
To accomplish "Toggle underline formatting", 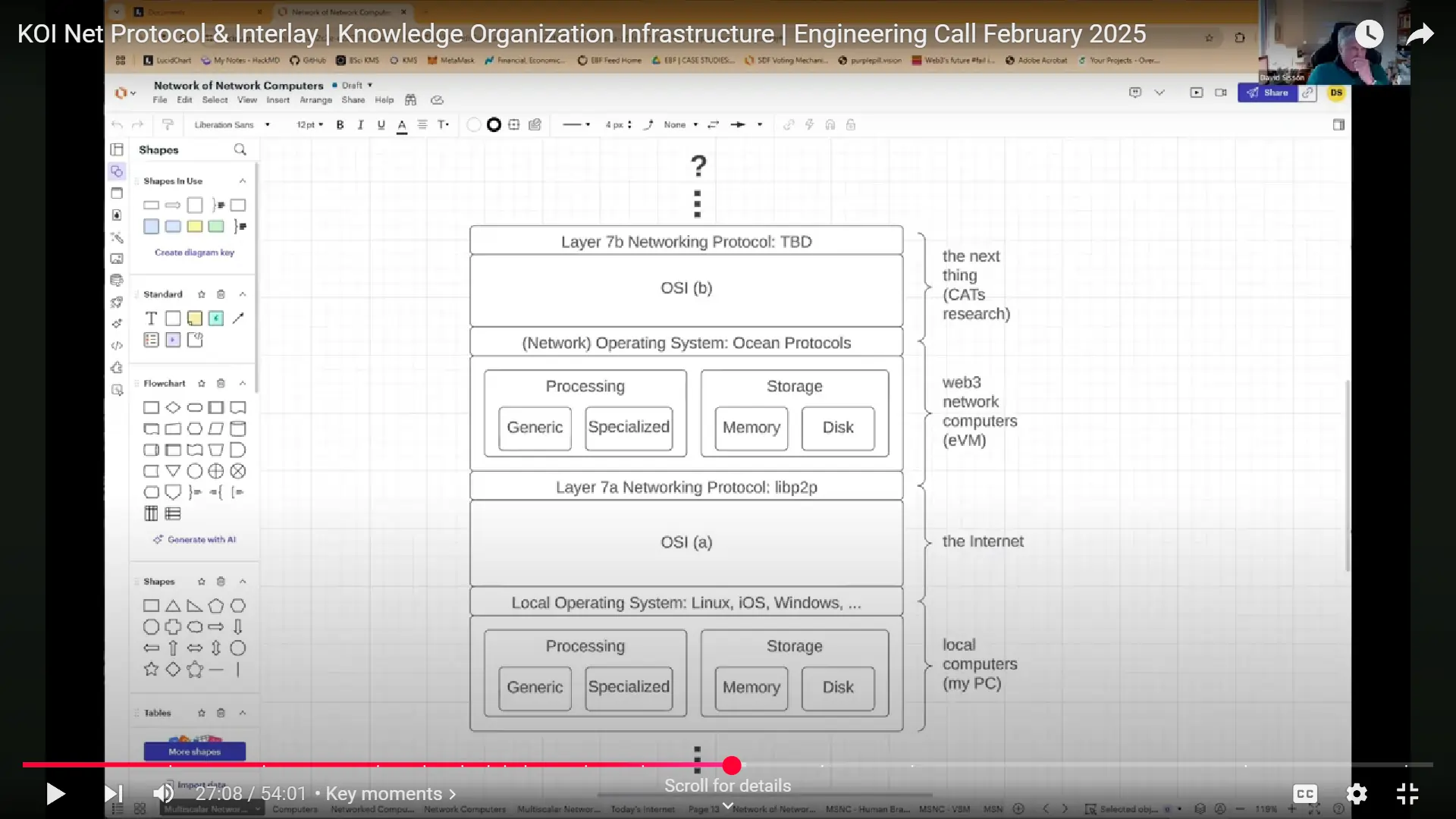I will tap(381, 125).
